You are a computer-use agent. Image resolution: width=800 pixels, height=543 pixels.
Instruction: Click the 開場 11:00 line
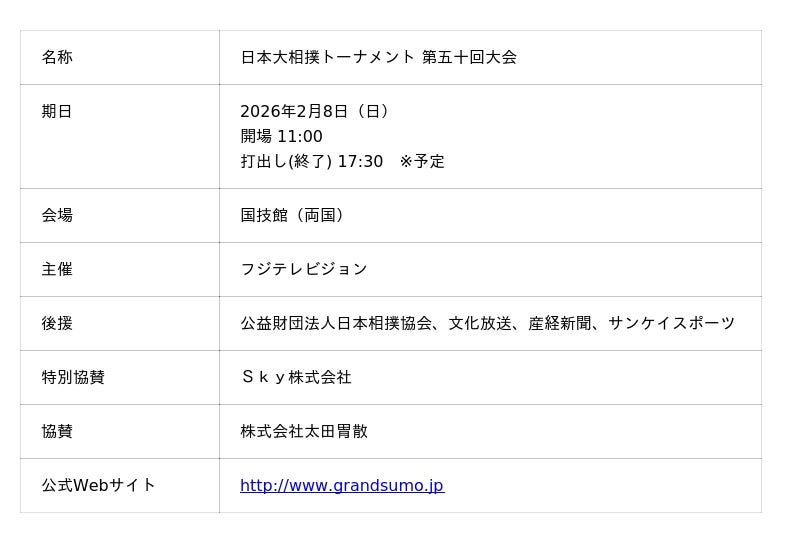pos(281,137)
